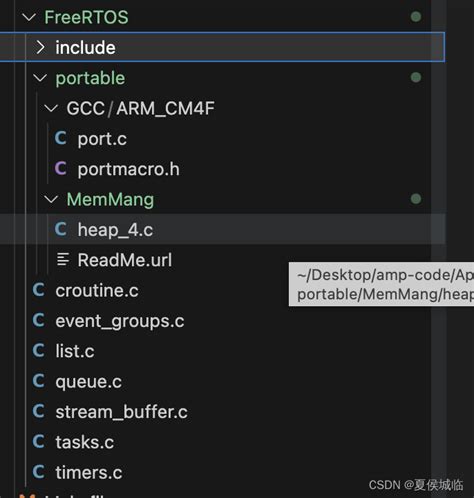
Task: Click the C icon beside port.c
Action: click(61, 138)
